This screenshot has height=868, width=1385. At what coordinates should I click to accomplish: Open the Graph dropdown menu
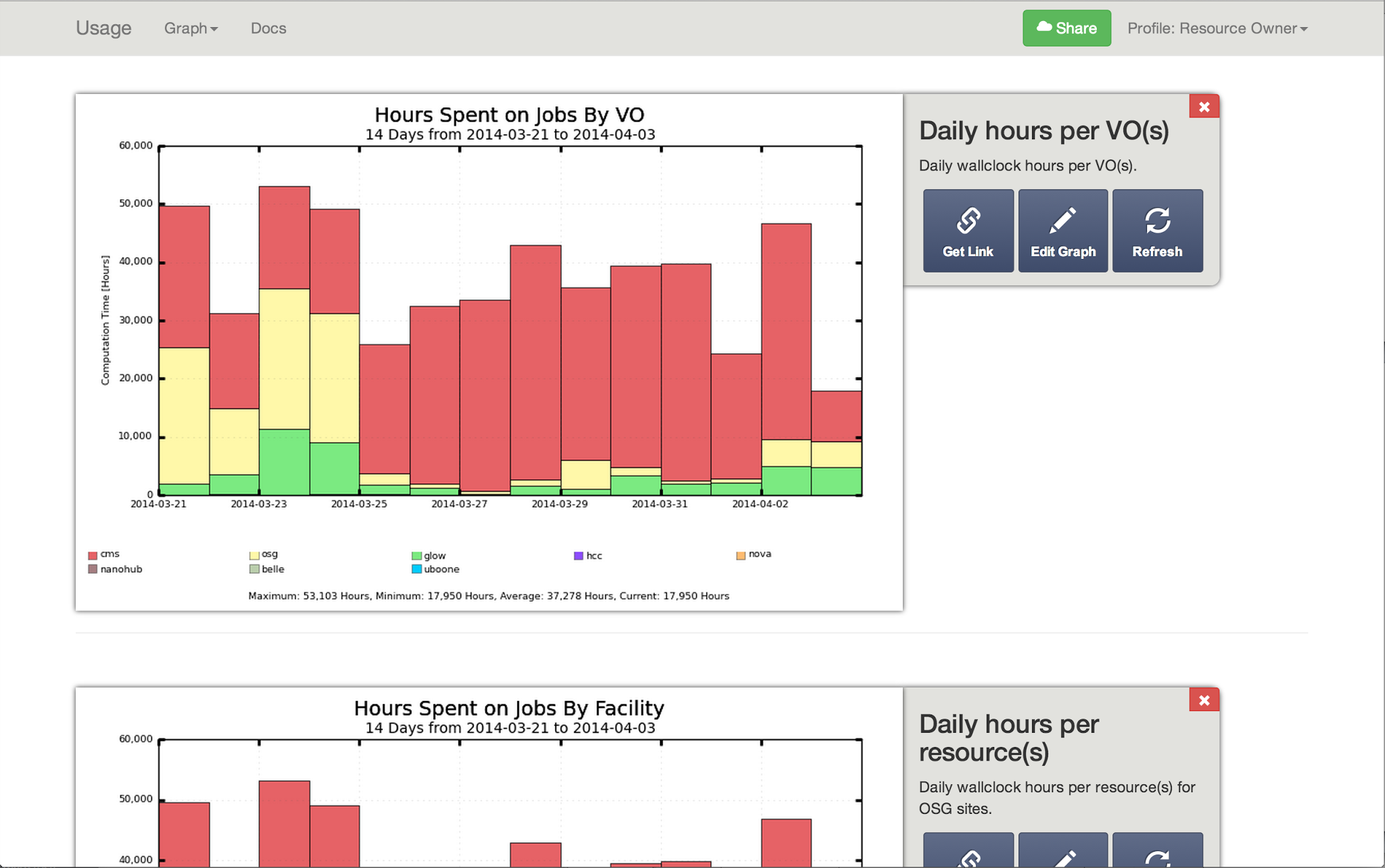(191, 28)
